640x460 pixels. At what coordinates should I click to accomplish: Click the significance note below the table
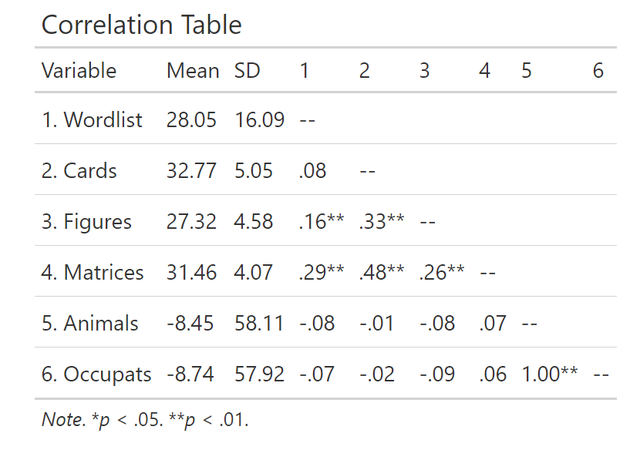[145, 420]
